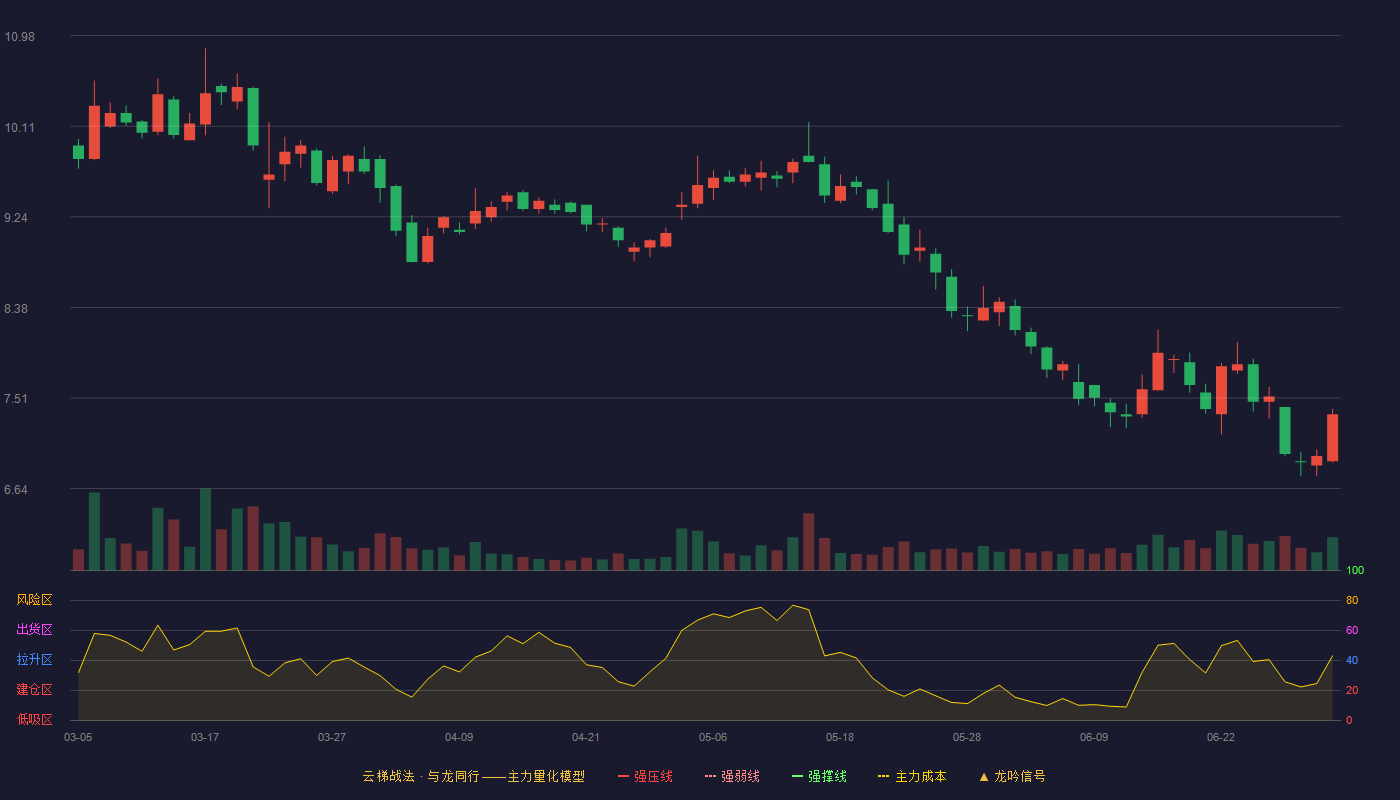
Task: Toggle the 强弱线 legend series
Action: tap(732, 776)
